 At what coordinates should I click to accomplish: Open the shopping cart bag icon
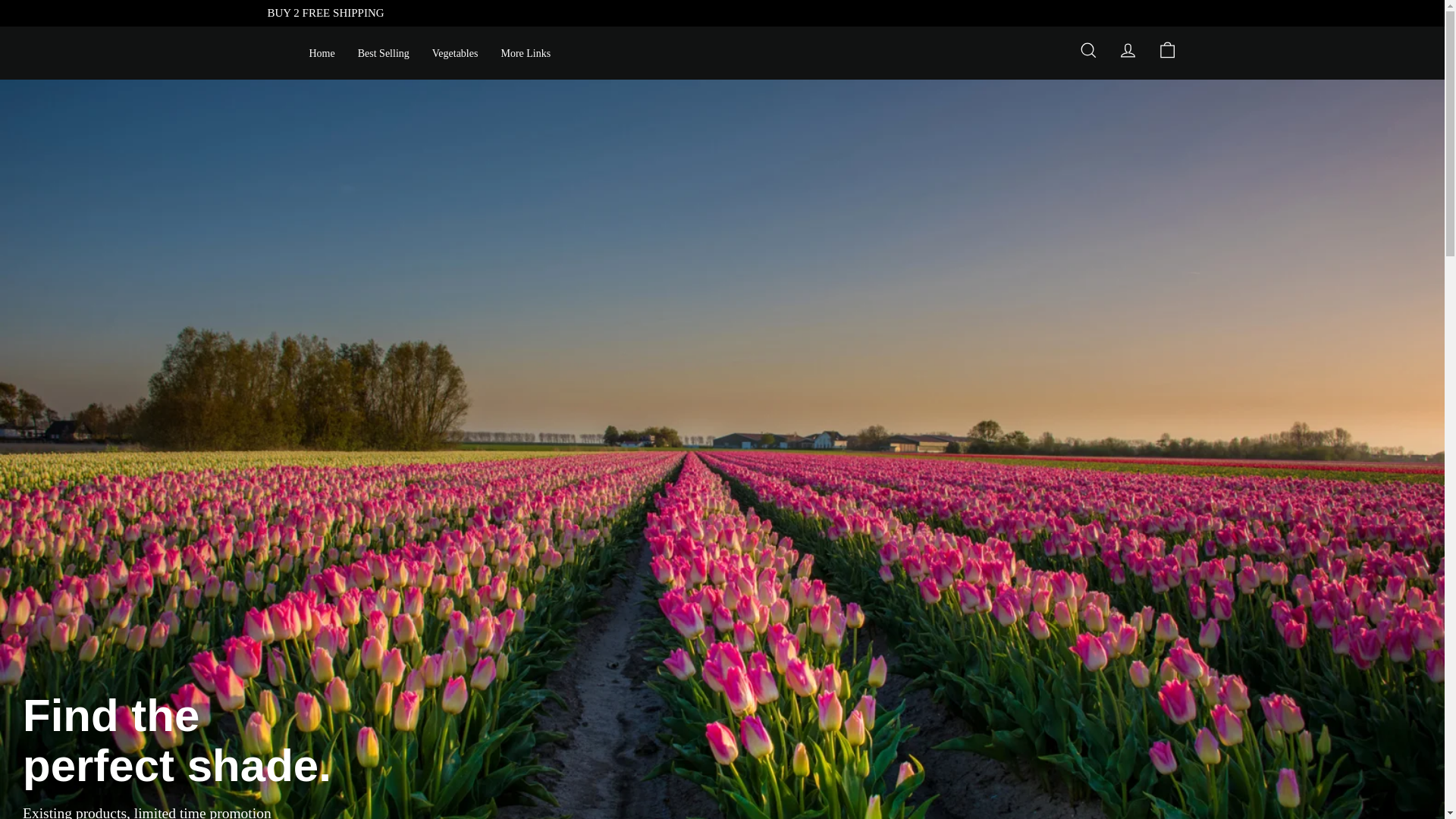1166,51
